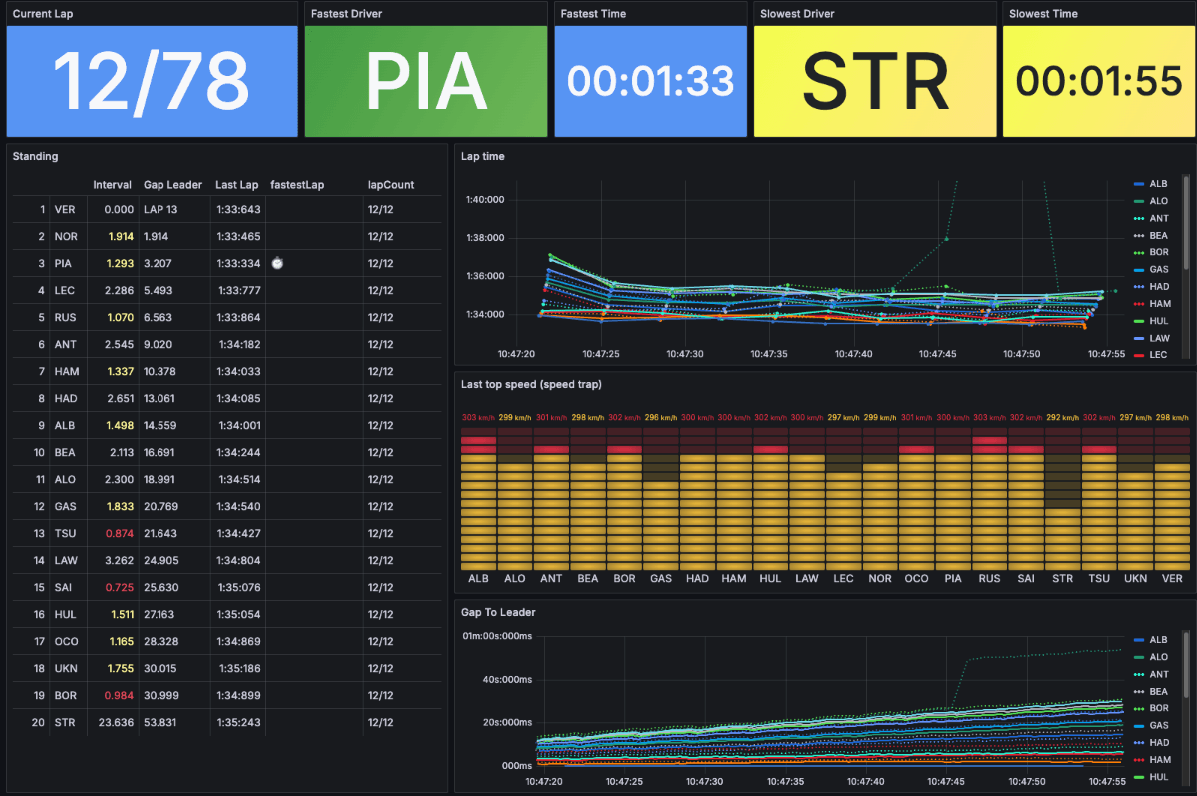Open the Gap To Leader panel title menu
1197x796 pixels.
[498, 612]
